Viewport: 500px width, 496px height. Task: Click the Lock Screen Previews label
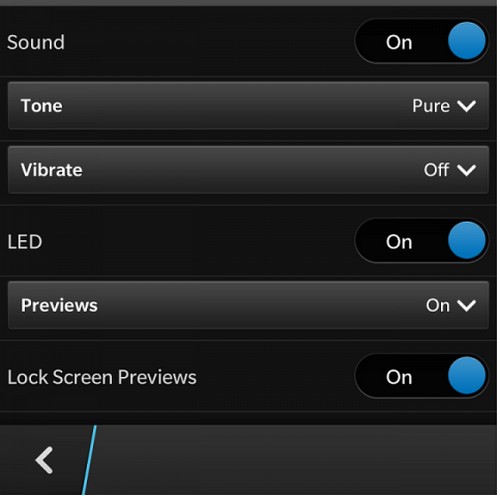pyautogui.click(x=102, y=377)
